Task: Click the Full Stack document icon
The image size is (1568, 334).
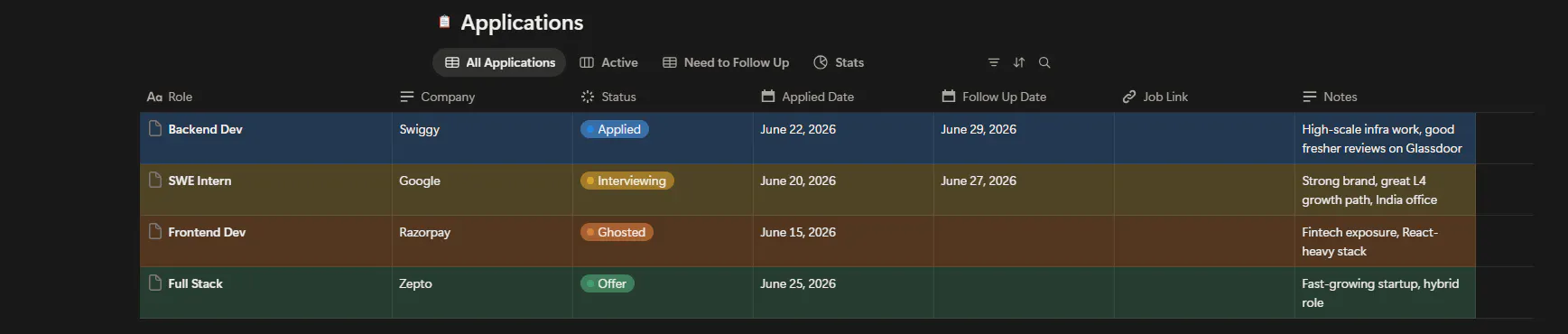Action: point(155,283)
